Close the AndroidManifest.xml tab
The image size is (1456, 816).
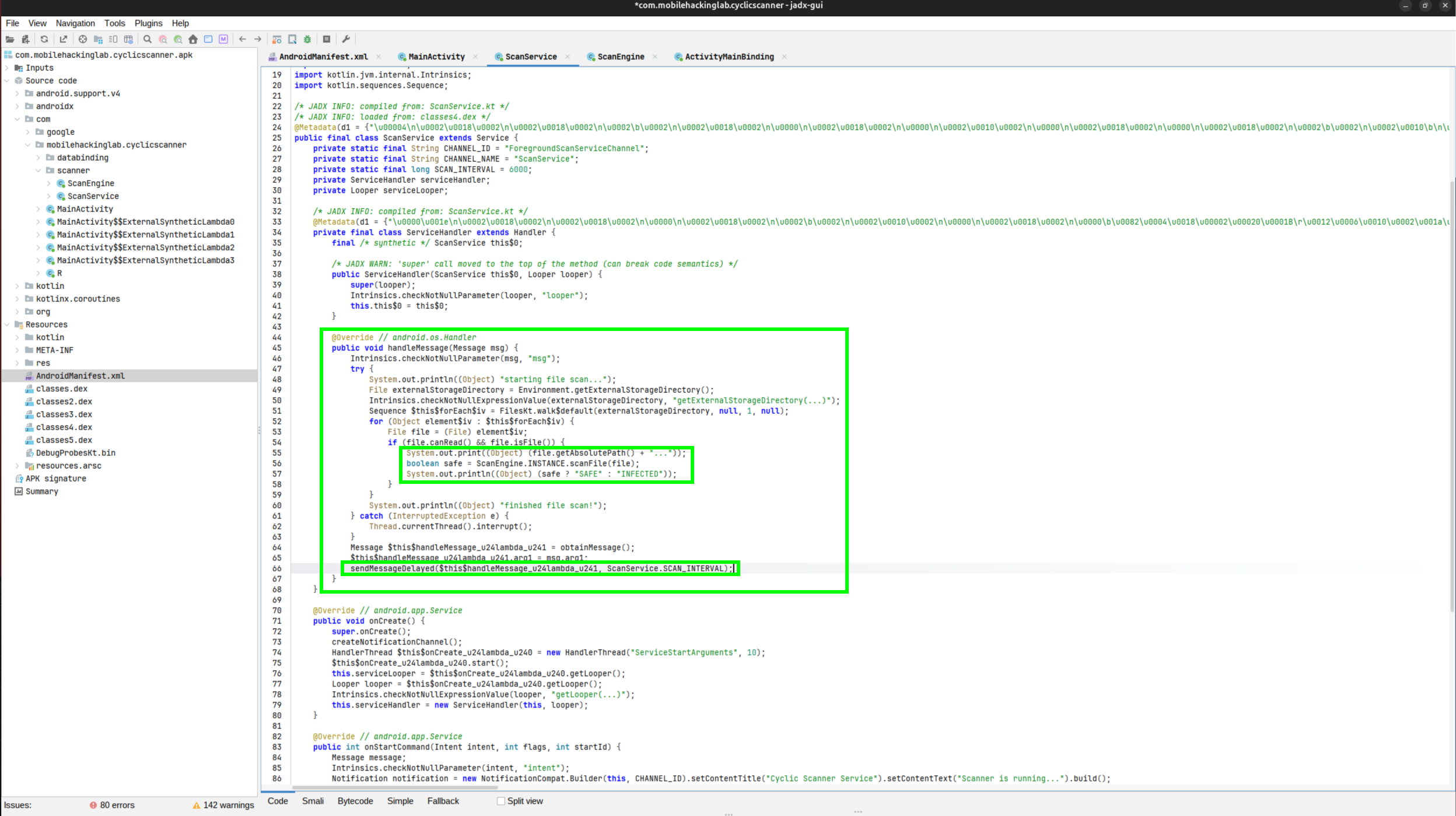click(x=379, y=57)
